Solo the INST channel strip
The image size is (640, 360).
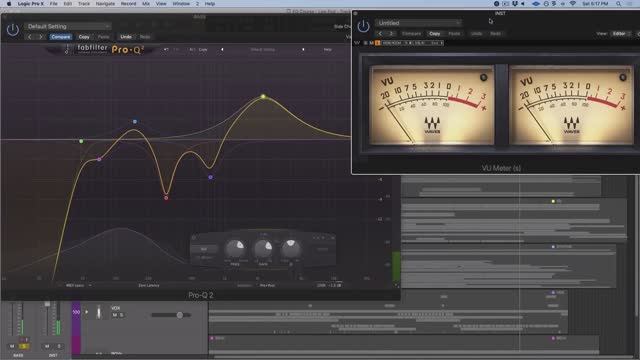point(59,346)
